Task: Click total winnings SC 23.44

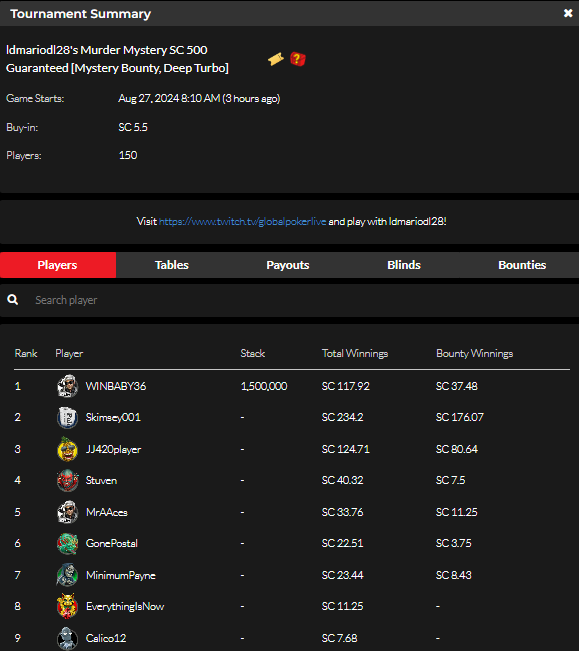Action: point(342,575)
